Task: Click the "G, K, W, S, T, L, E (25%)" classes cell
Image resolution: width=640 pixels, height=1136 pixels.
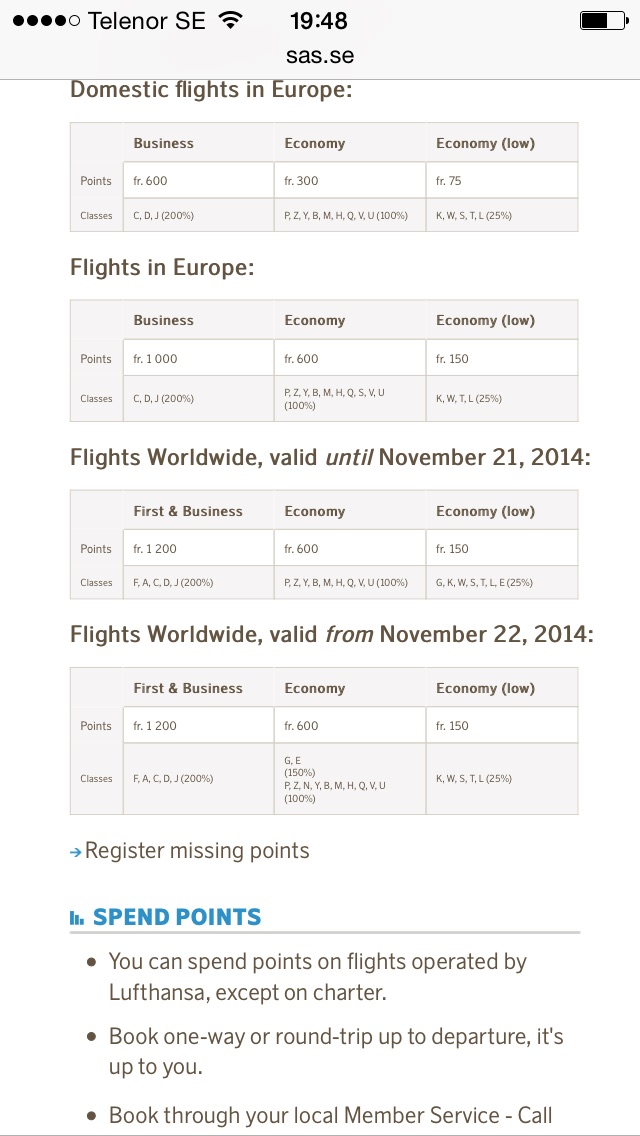Action: coord(501,582)
